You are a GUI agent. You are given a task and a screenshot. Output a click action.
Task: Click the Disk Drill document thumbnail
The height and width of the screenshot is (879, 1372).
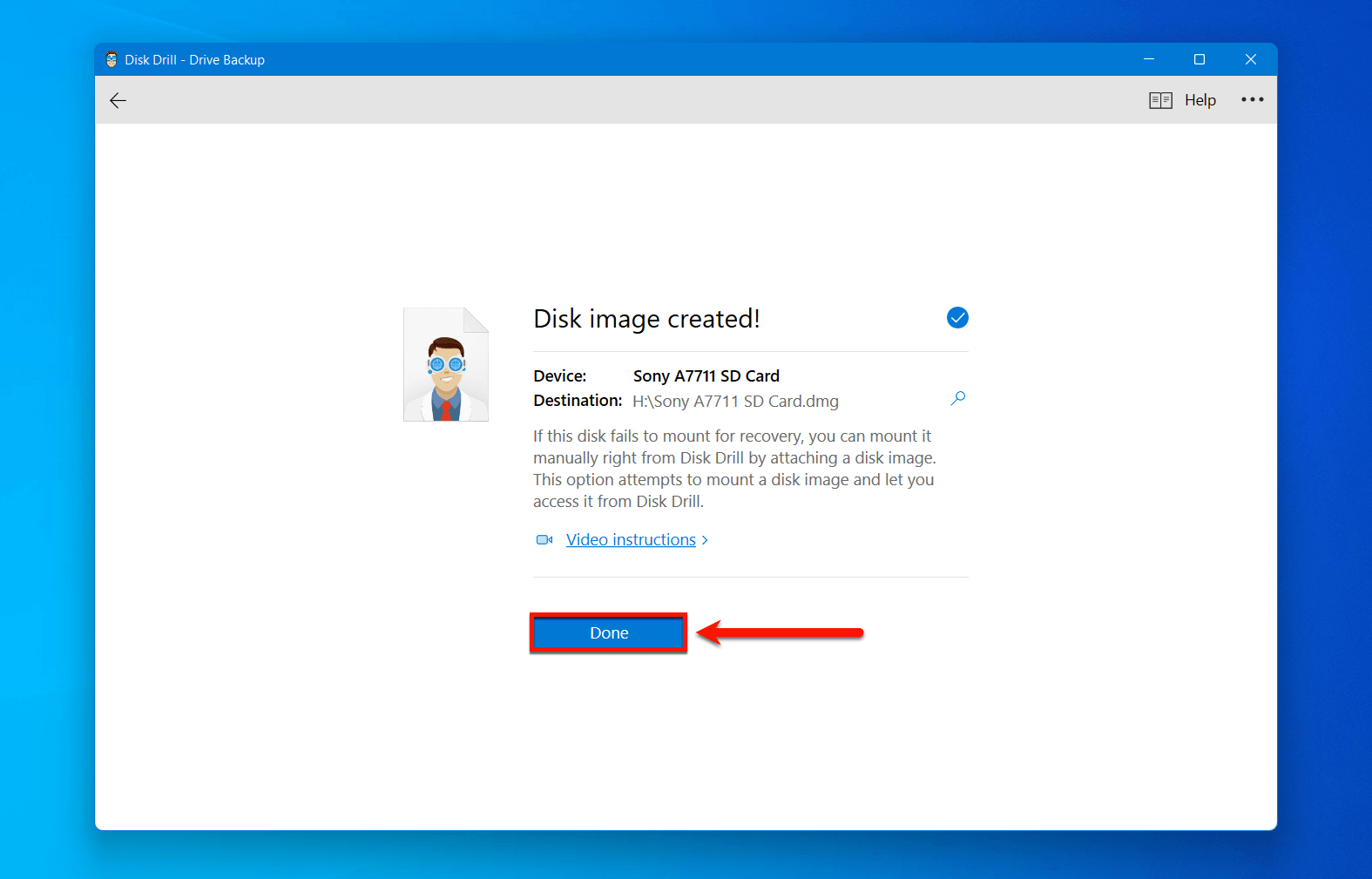pos(446,364)
